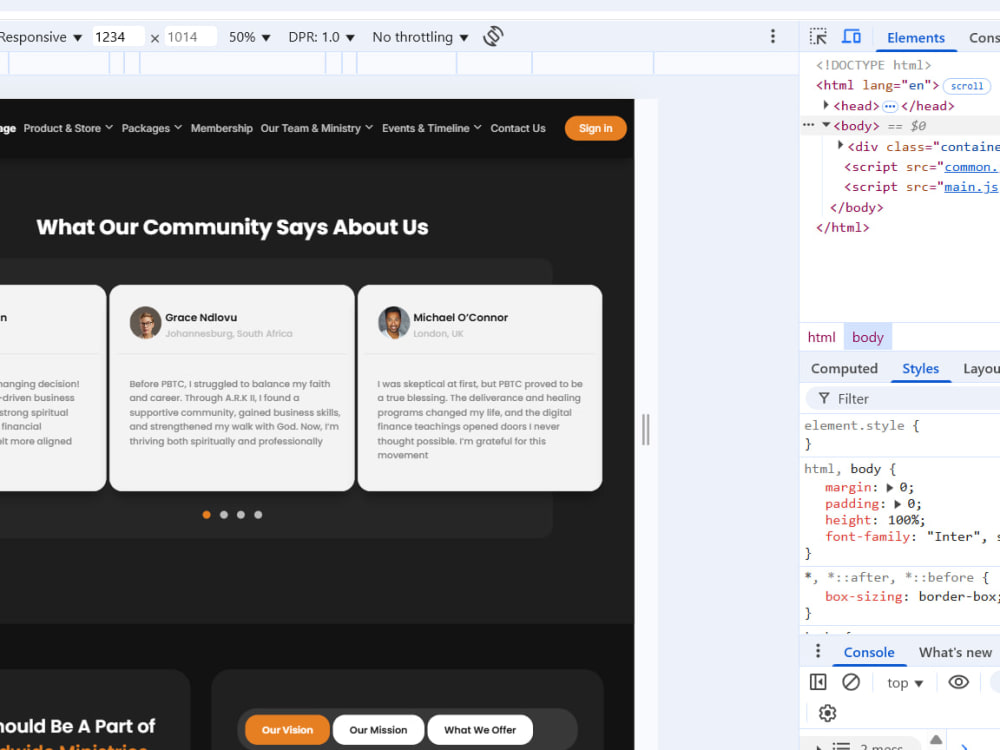The width and height of the screenshot is (1000, 750).
Task: Toggle the device toolbar icon
Action: pos(851,36)
